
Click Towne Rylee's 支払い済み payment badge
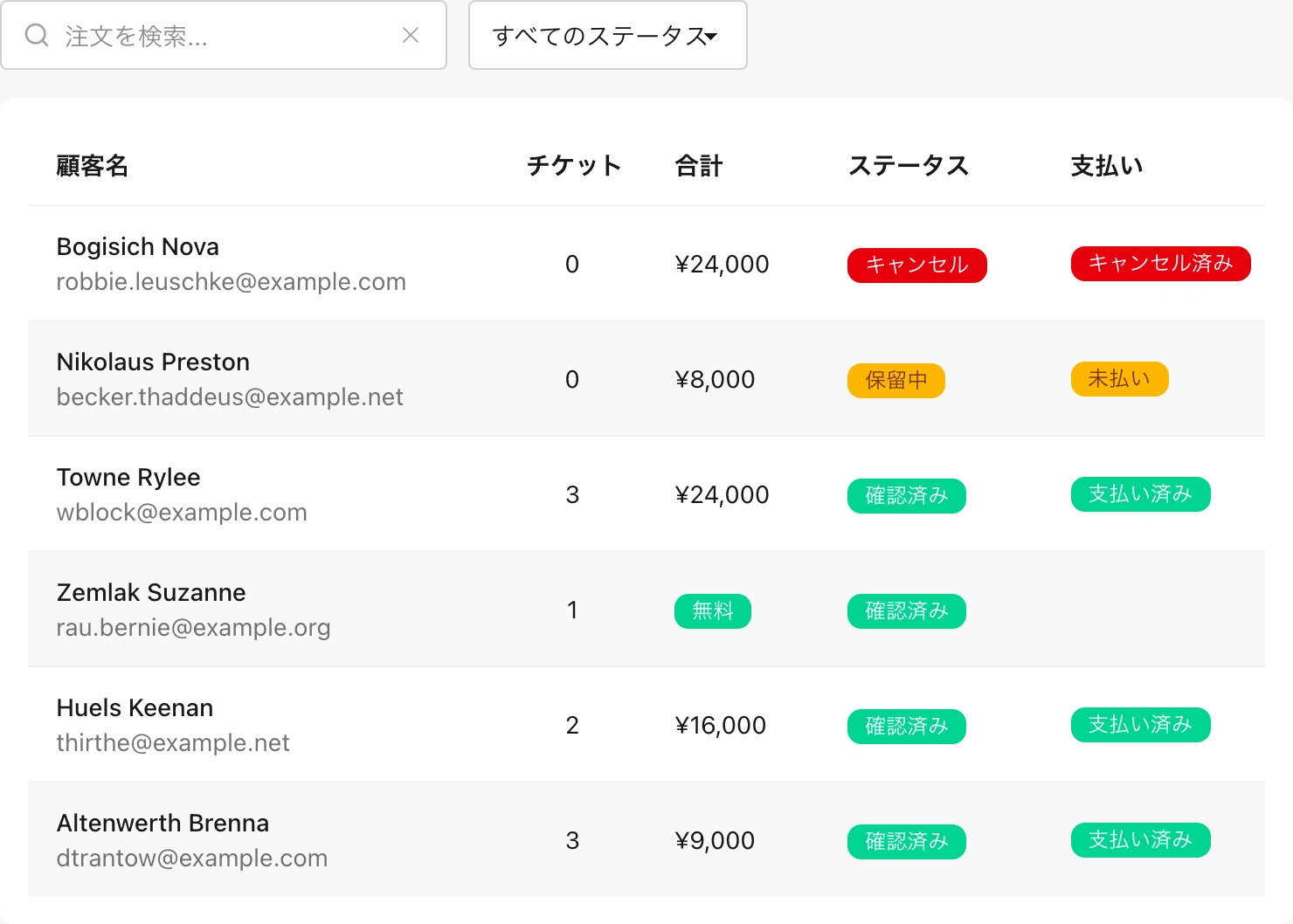pos(1141,494)
